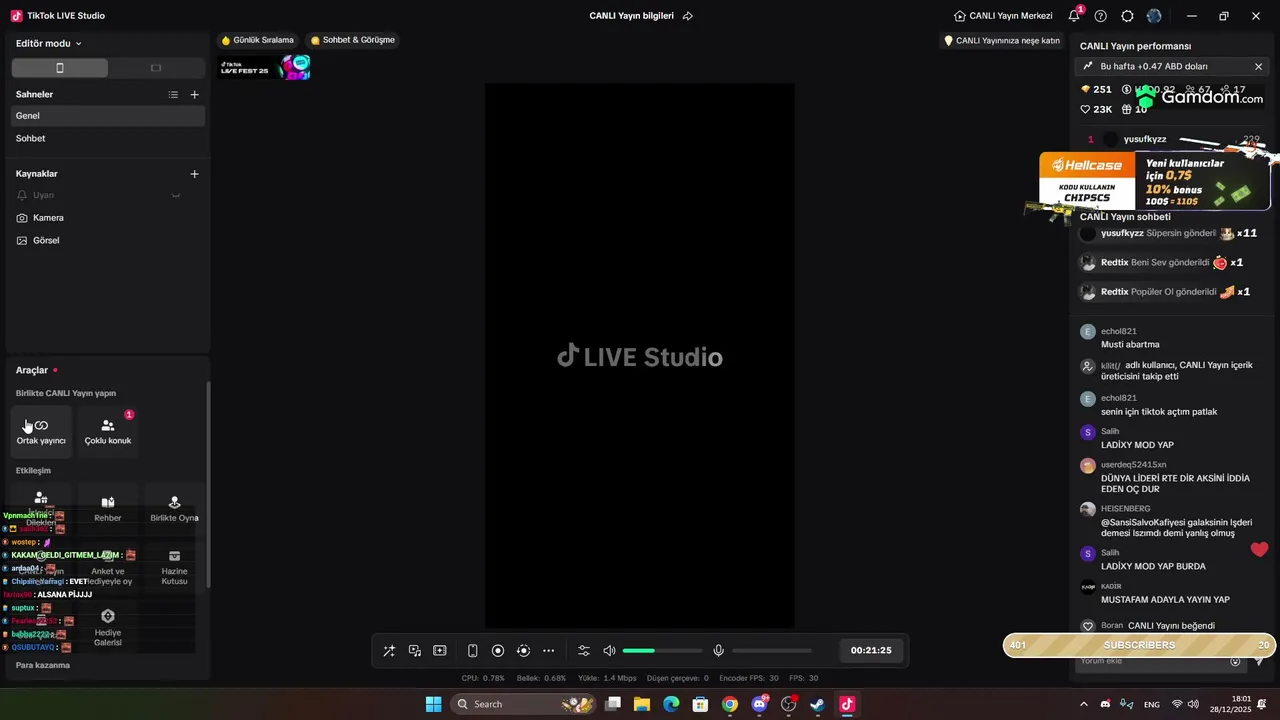Open CANLI Yayın bilgileri in the title bar
This screenshot has height=720, width=1280.
pyautogui.click(x=631, y=16)
